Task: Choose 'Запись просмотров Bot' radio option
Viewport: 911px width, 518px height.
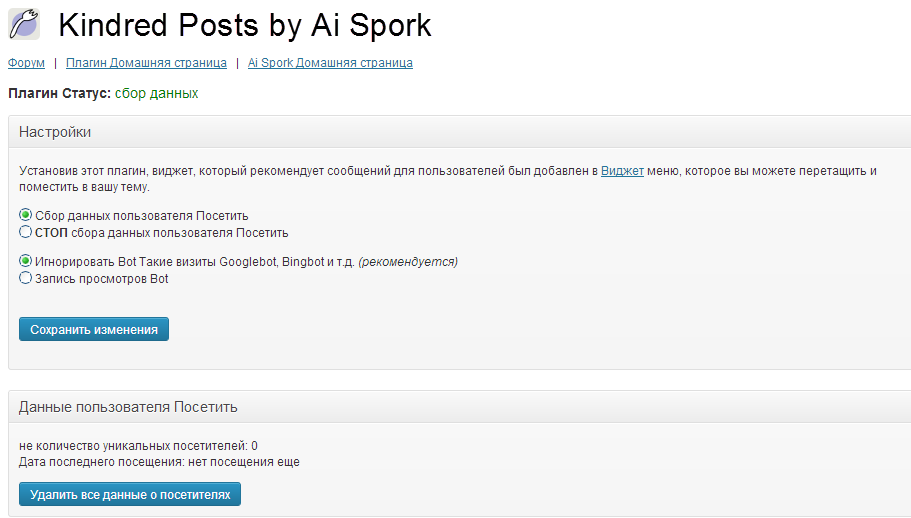Action: [x=26, y=278]
